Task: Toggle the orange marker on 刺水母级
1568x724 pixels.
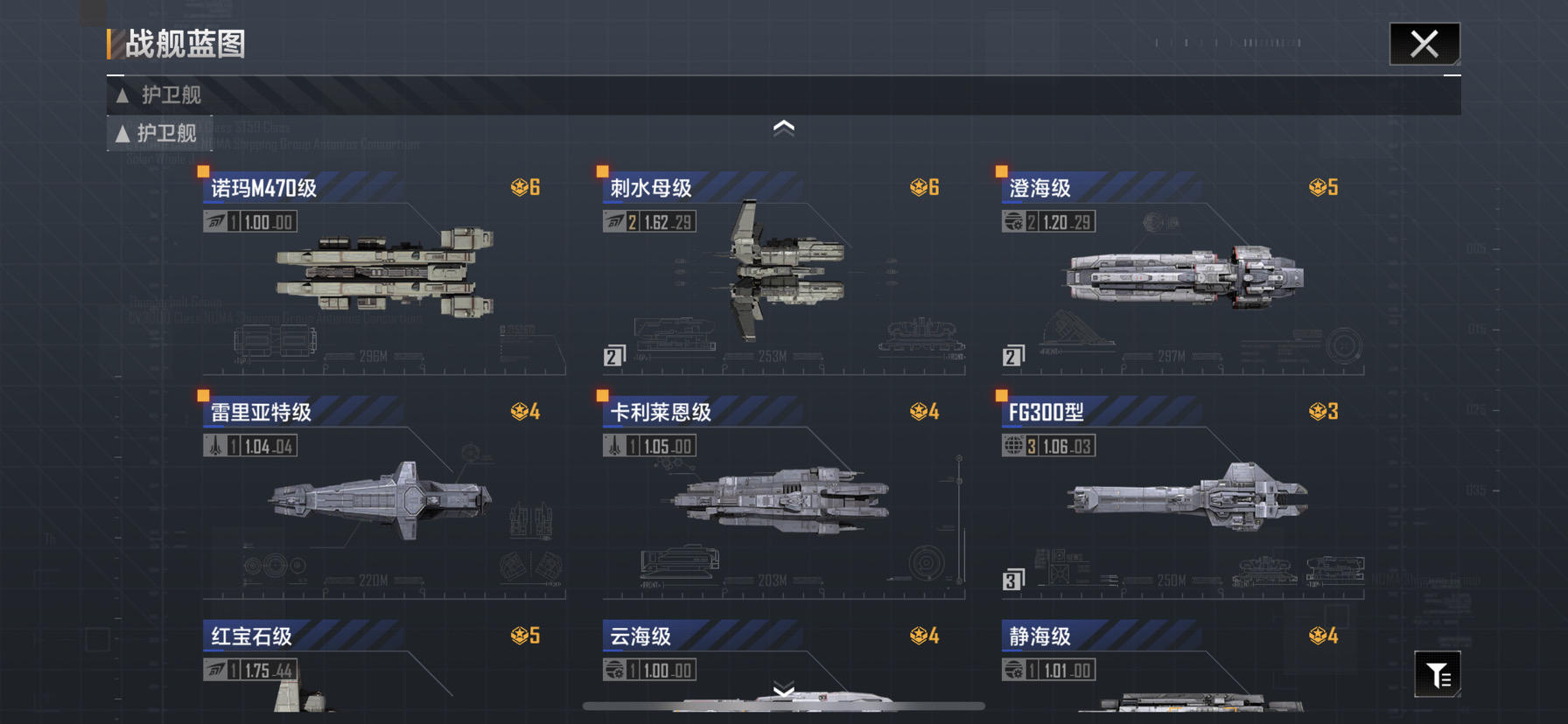Action: coord(602,171)
